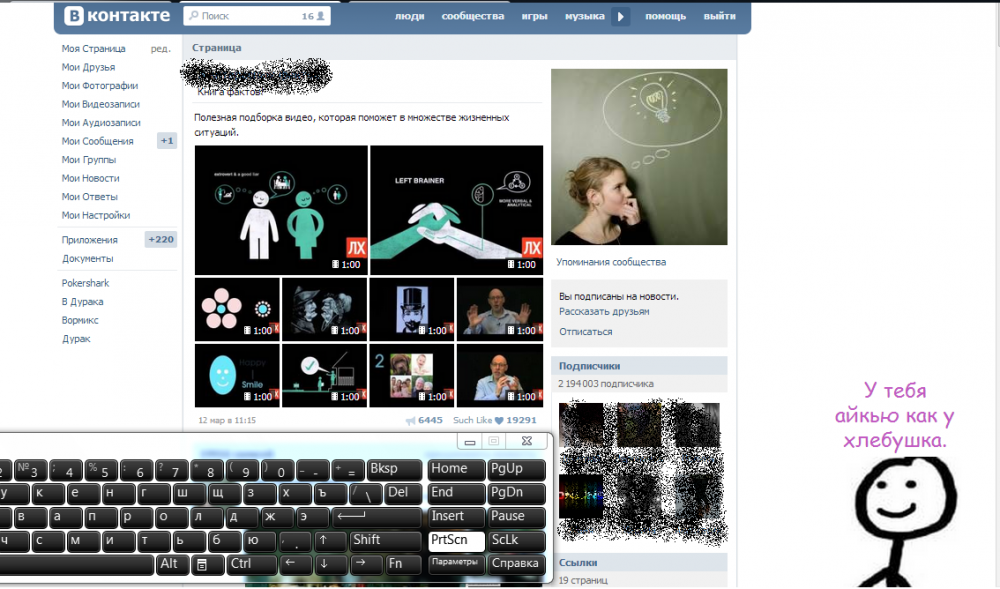Toggle the Insert key on the on-screen keyboard
The width and height of the screenshot is (1000, 589).
455,516
